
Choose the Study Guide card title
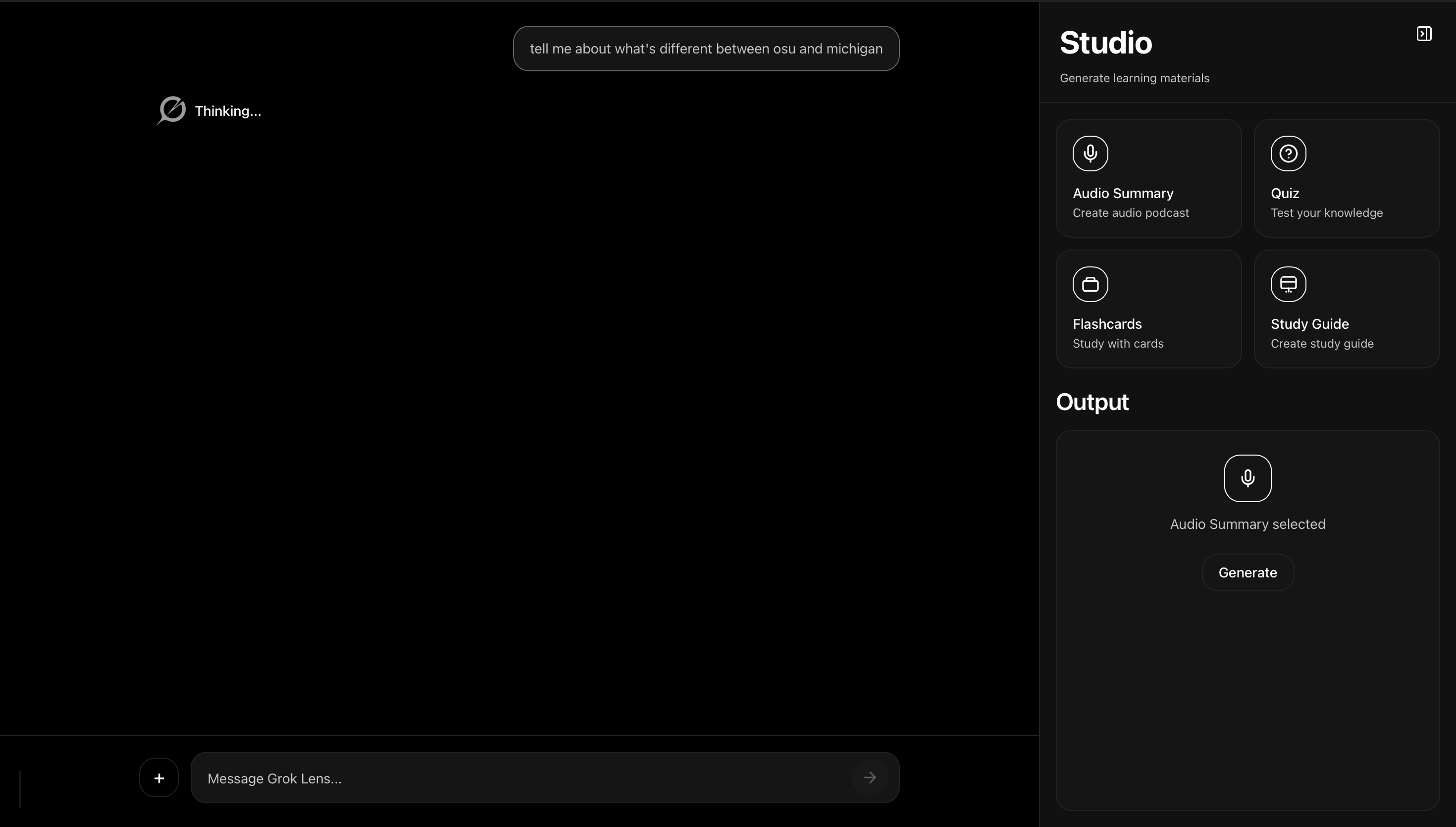coord(1309,324)
